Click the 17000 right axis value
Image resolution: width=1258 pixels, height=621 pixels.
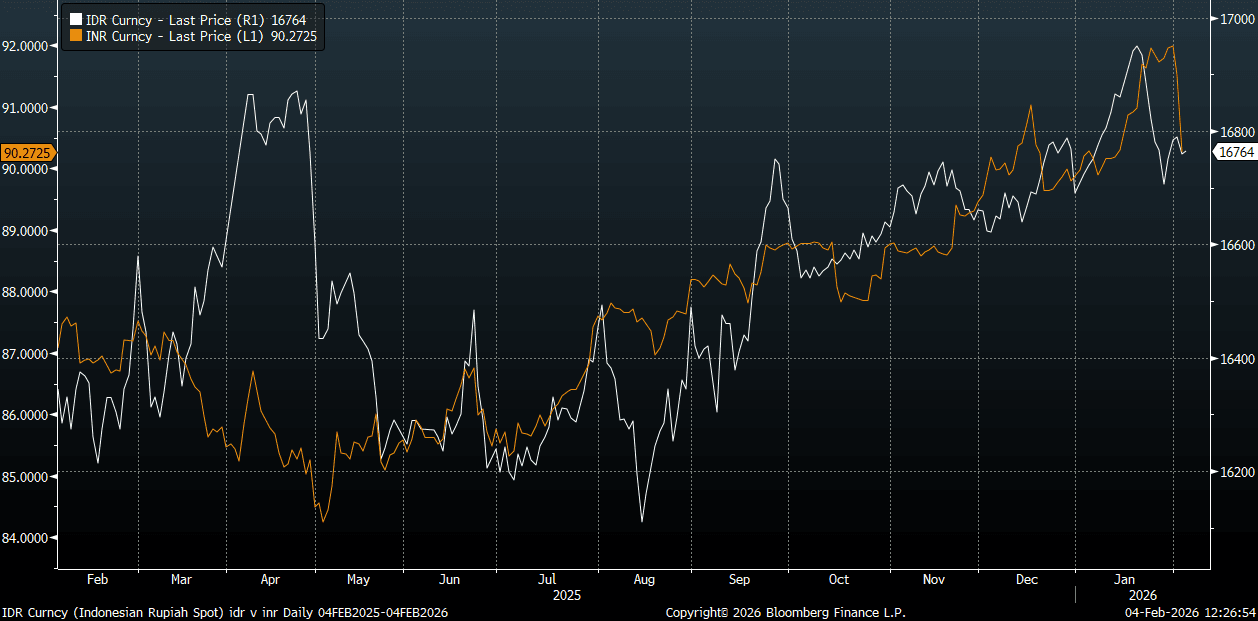(x=1231, y=19)
